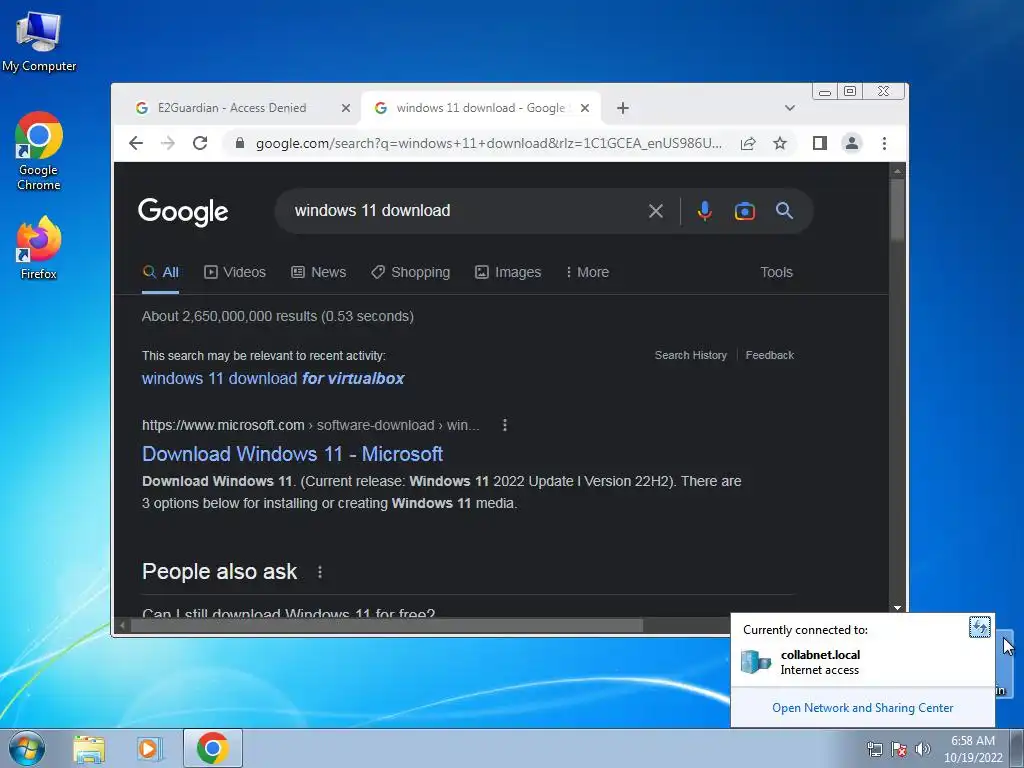This screenshot has height=768, width=1024.
Task: Open more options for the Microsoft result
Action: 505,425
